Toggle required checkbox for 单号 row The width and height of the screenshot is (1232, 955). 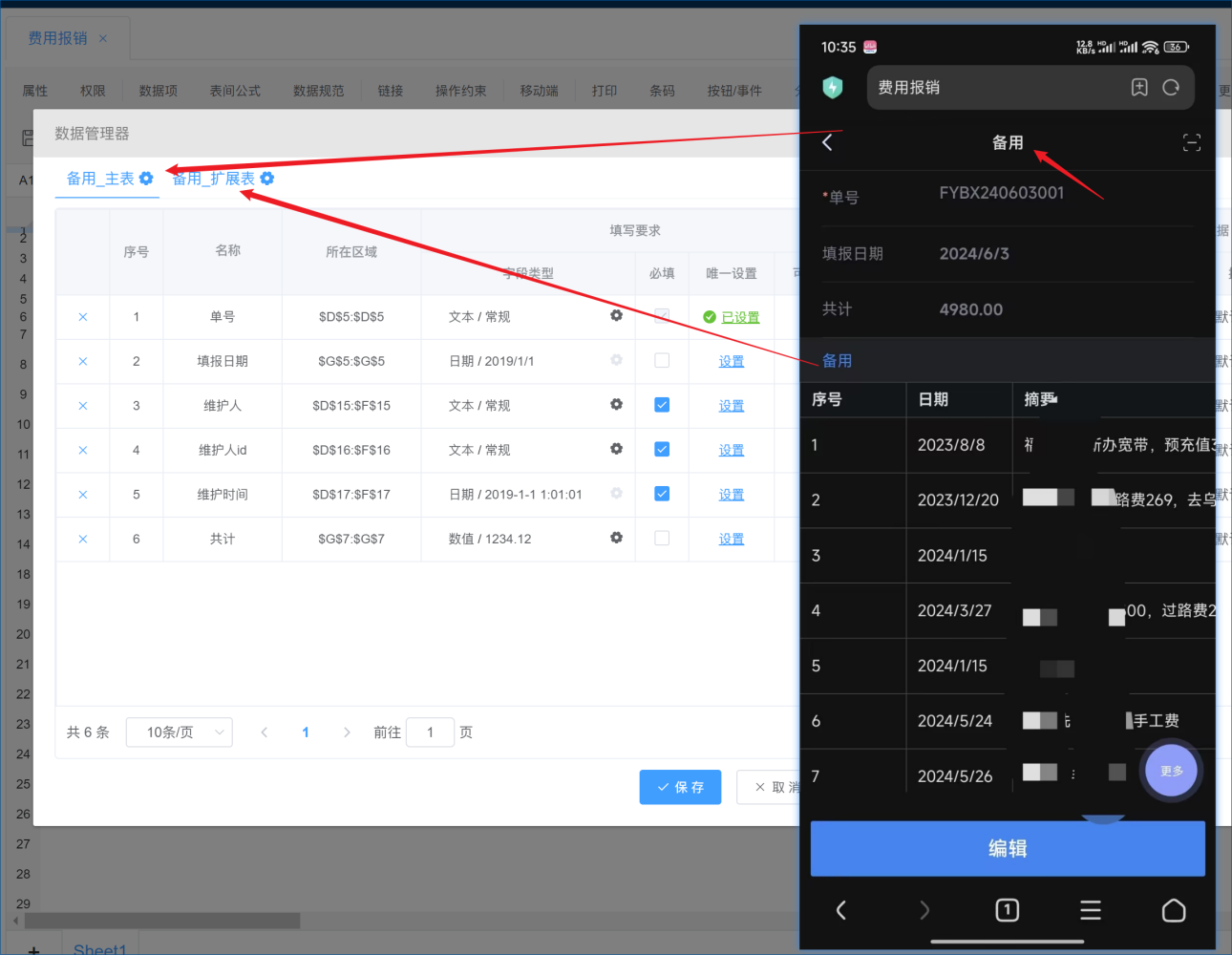point(662,316)
